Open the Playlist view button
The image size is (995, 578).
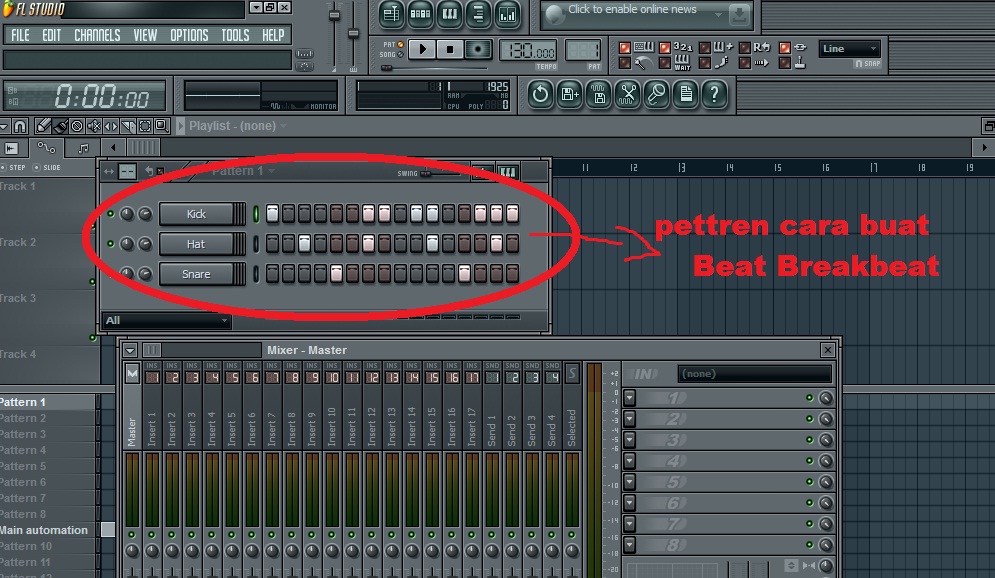[x=391, y=14]
